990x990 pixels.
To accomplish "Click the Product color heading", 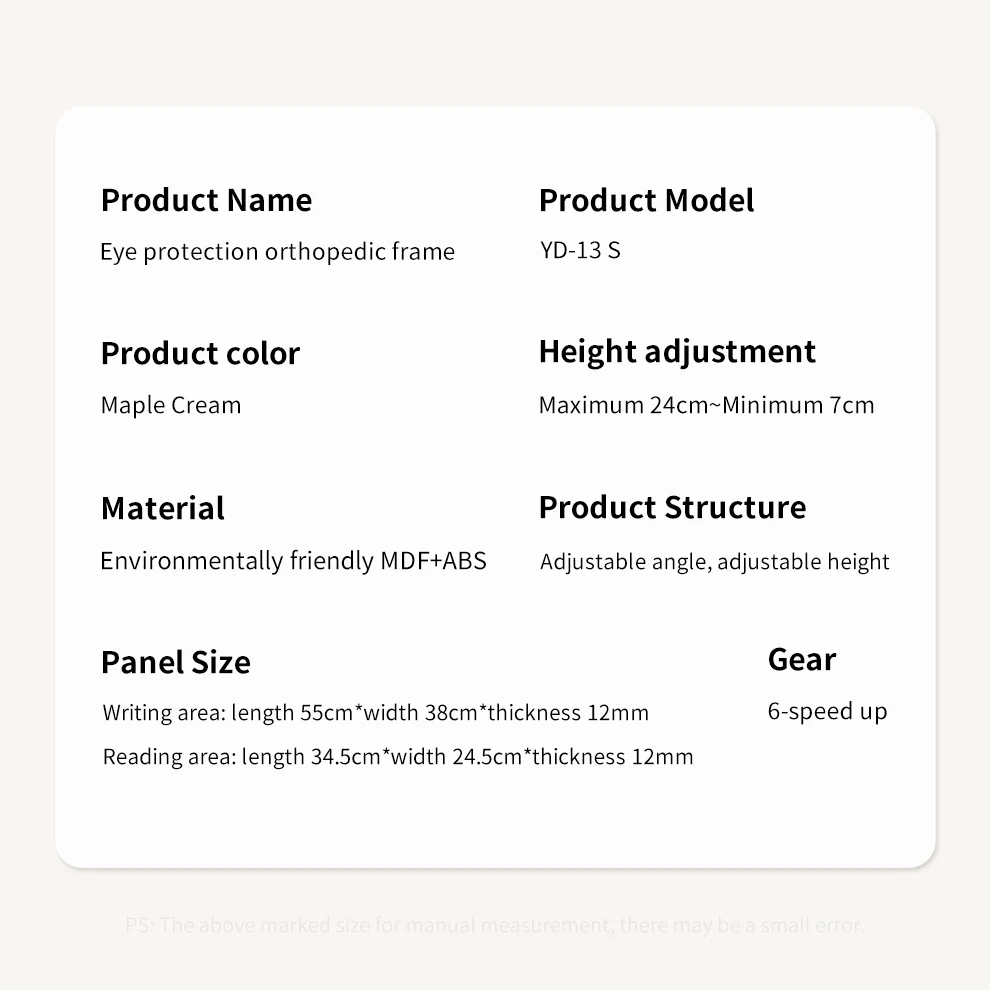I will pyautogui.click(x=200, y=354).
